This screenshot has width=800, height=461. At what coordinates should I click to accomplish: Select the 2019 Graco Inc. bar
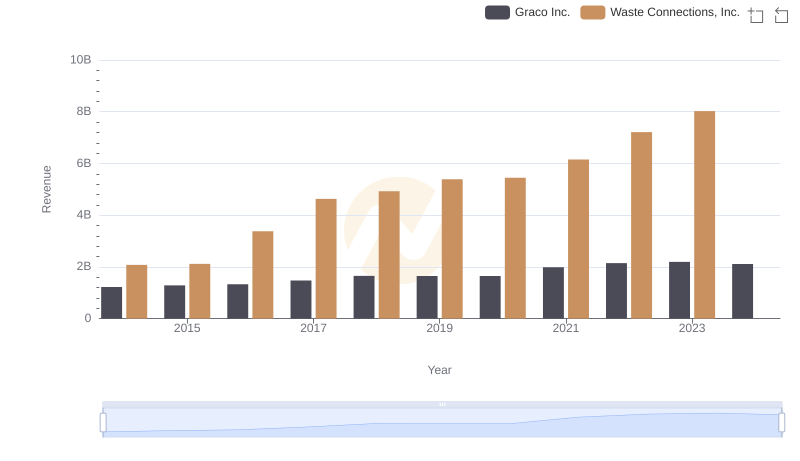tap(427, 297)
